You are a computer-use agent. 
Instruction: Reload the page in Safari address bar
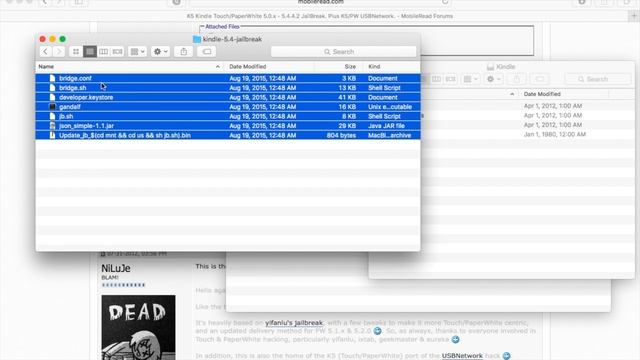coord(445,2)
